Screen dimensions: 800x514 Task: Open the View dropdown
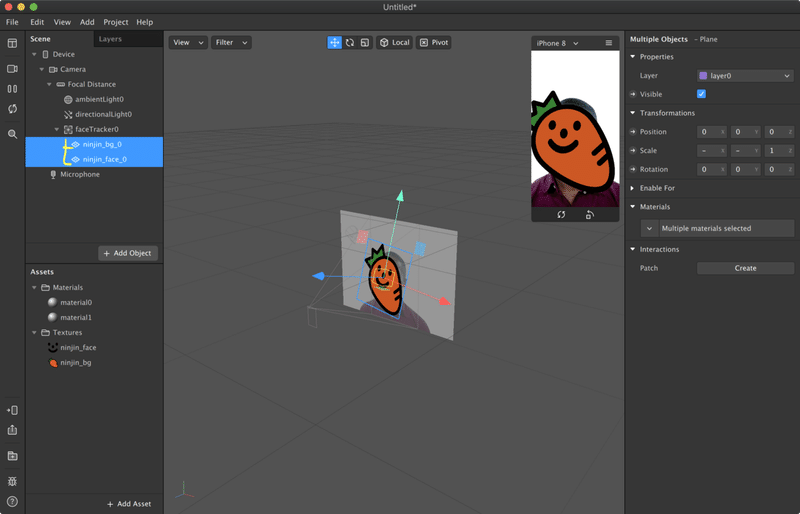[188, 42]
